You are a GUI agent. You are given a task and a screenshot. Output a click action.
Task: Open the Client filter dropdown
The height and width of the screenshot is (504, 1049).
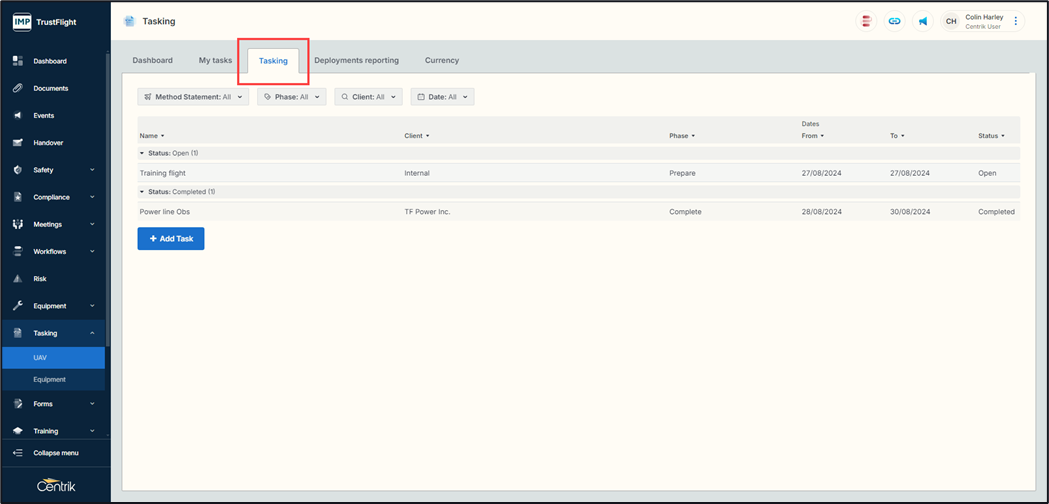click(368, 97)
